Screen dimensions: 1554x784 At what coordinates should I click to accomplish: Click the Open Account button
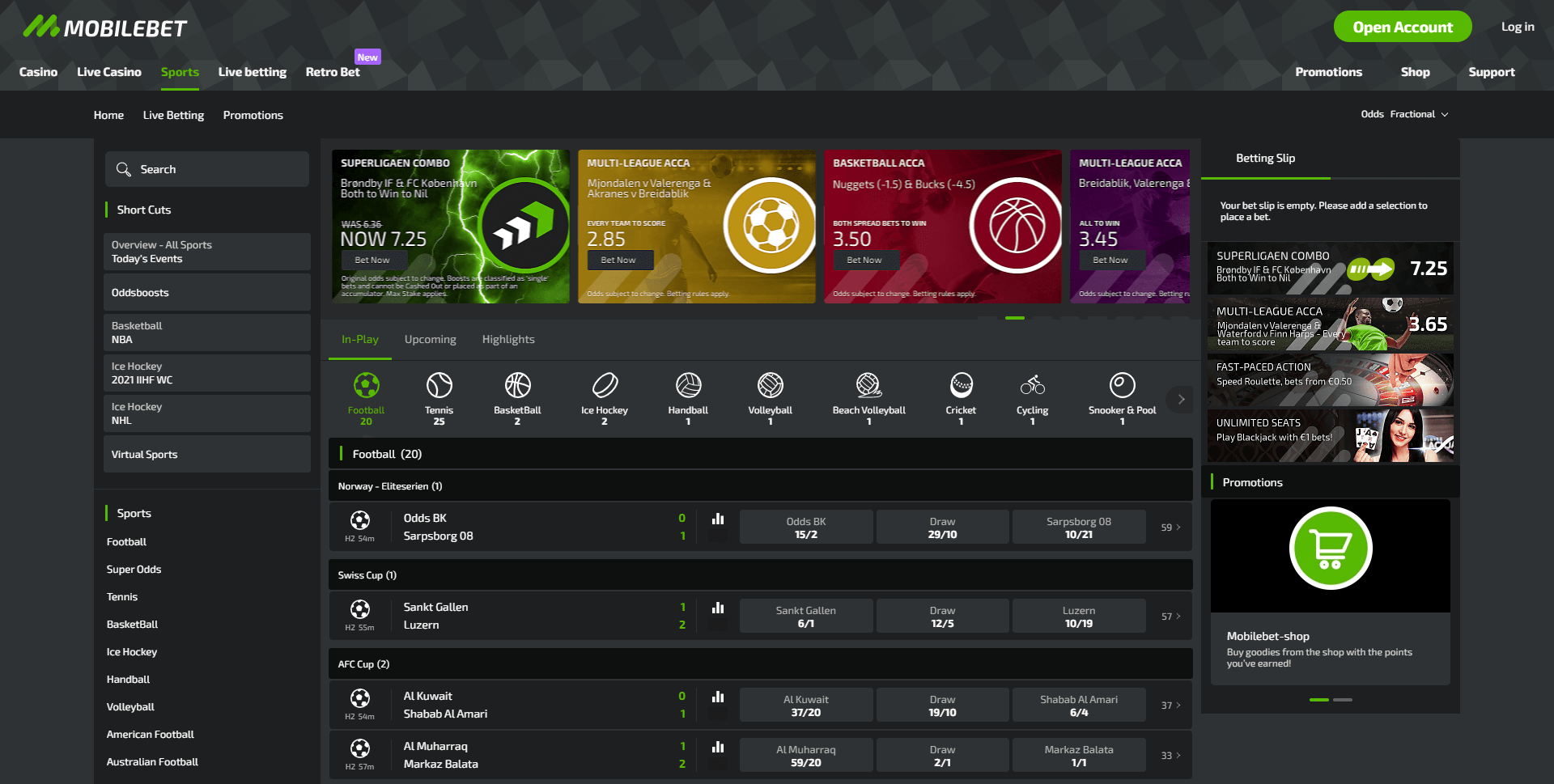(x=1403, y=26)
